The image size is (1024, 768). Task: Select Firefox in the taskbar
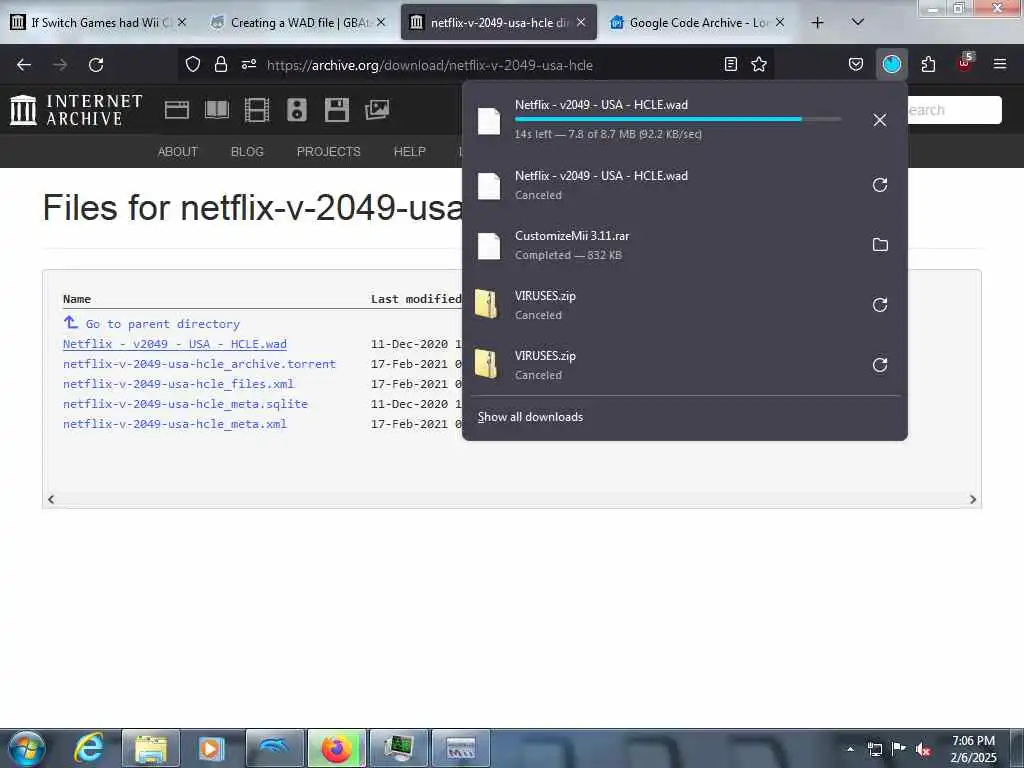click(x=337, y=748)
